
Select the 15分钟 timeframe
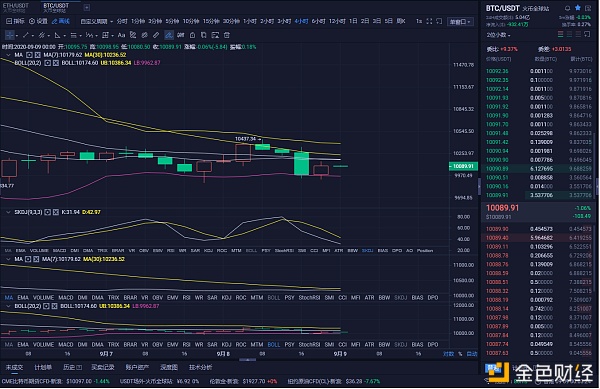tap(211, 21)
